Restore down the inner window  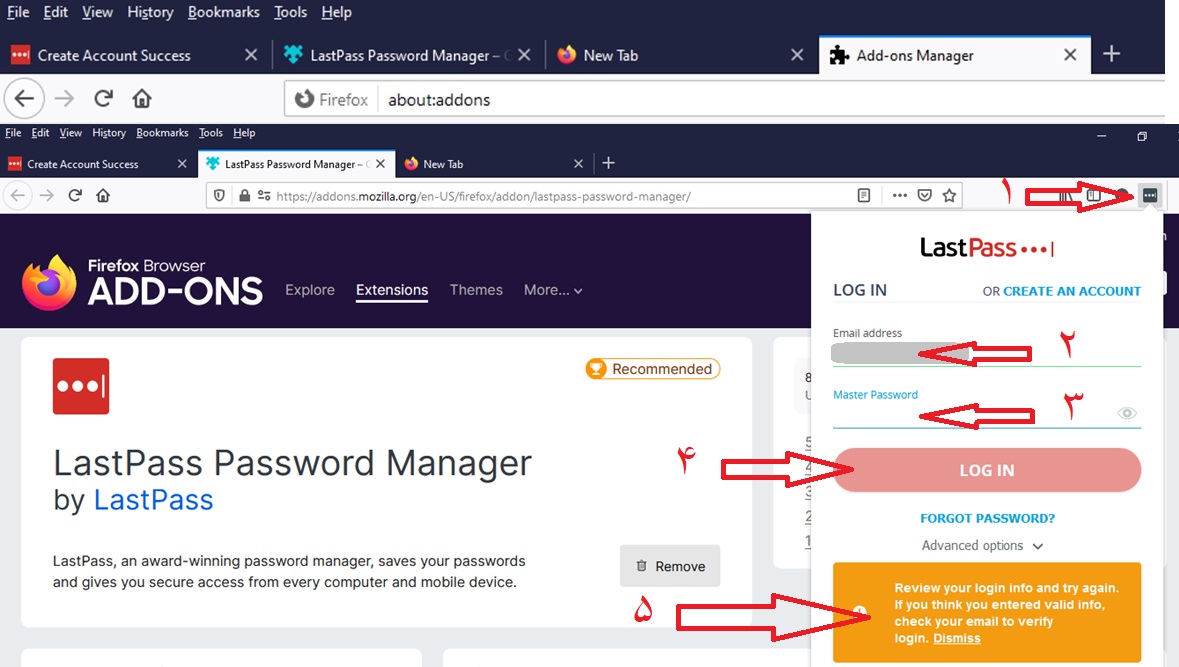(1141, 136)
